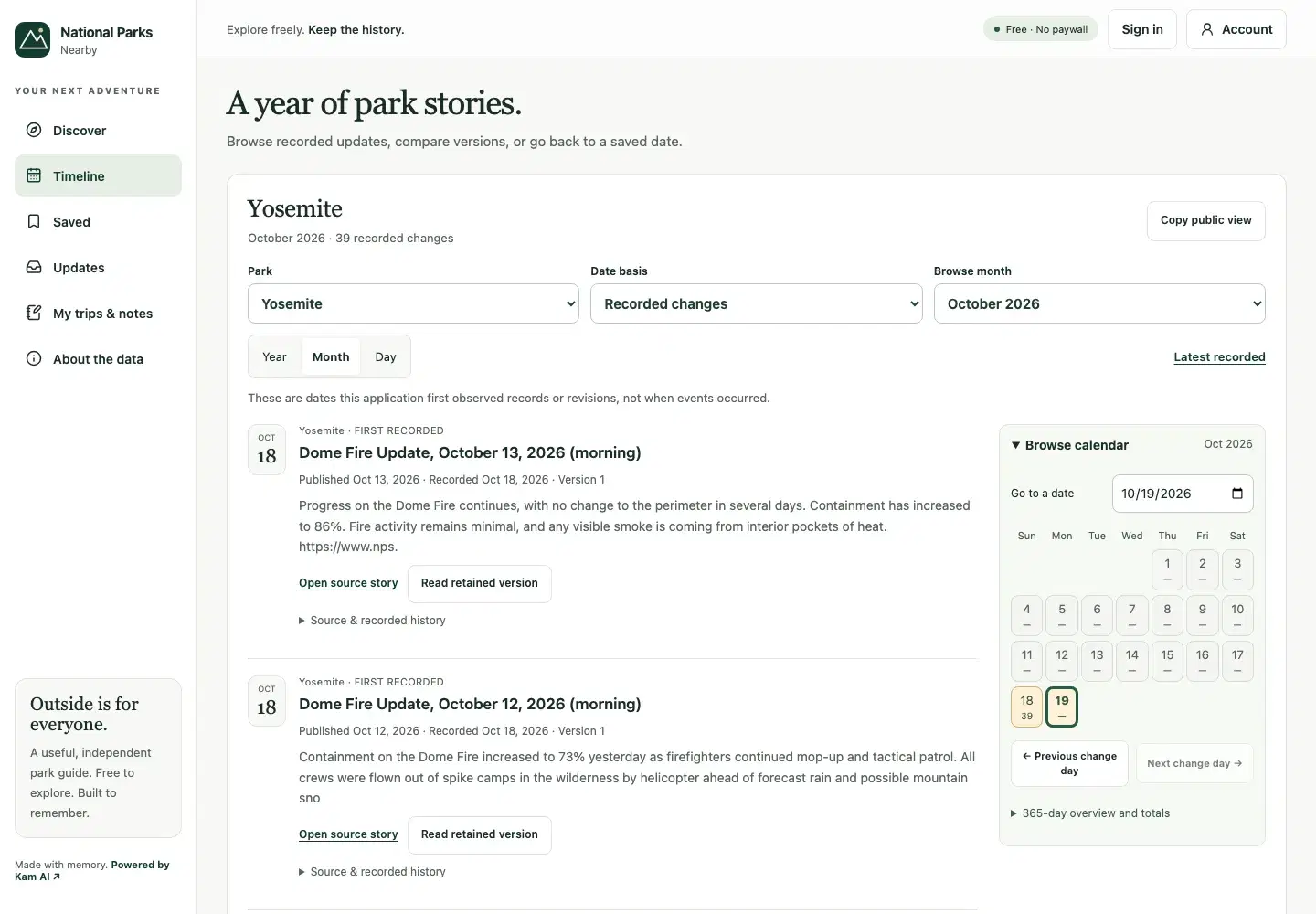The width and height of the screenshot is (1316, 914).
Task: Click the About the data info icon
Action: [34, 358]
